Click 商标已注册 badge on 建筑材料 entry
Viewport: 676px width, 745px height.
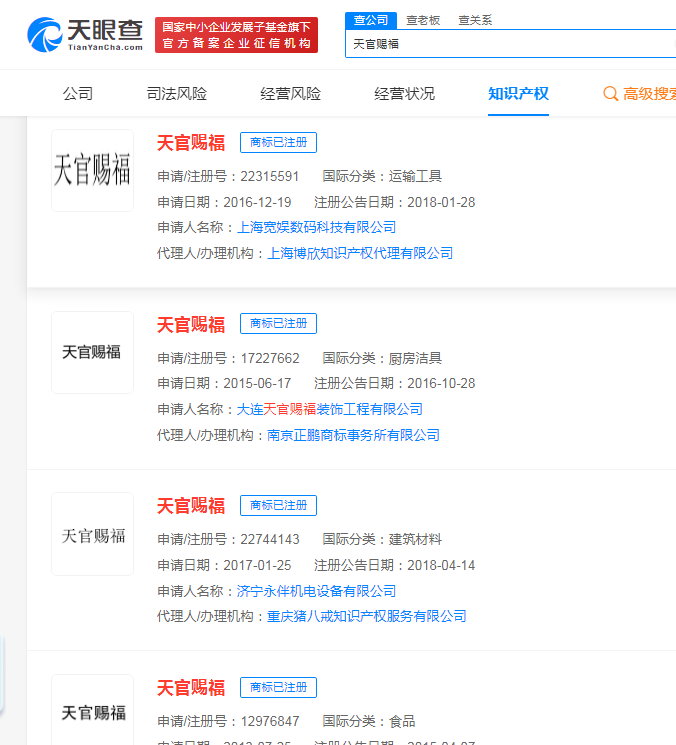pyautogui.click(x=278, y=505)
